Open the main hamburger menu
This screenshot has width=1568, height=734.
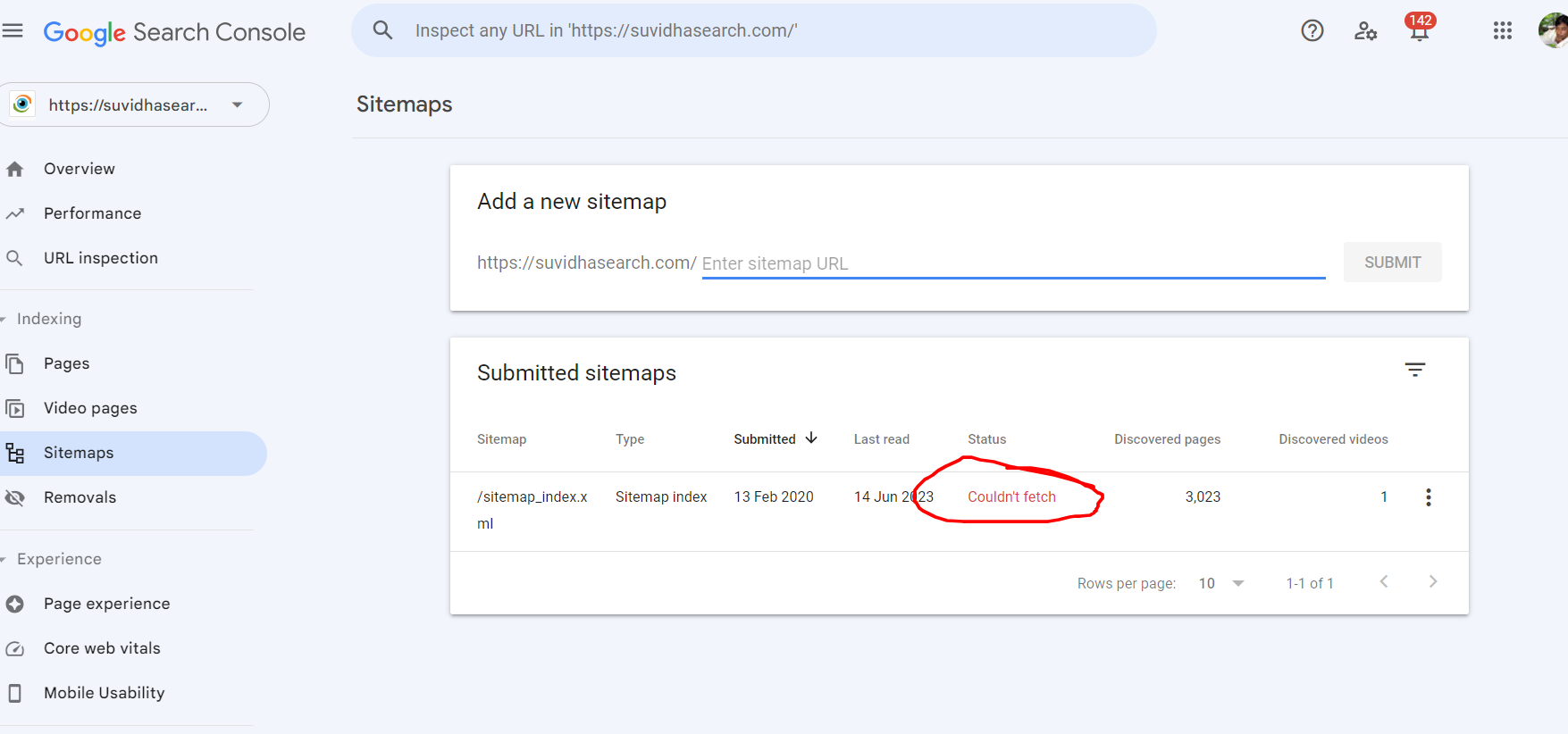click(13, 31)
